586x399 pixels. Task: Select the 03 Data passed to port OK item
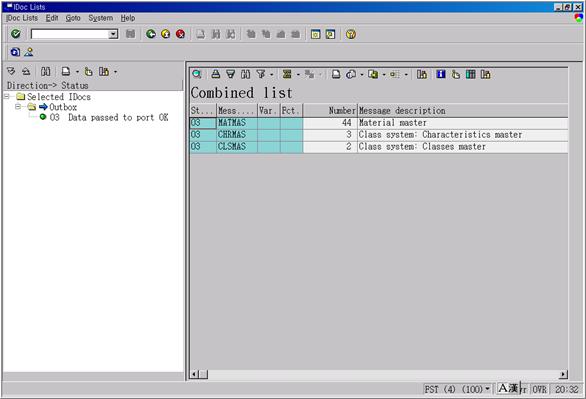pos(109,117)
